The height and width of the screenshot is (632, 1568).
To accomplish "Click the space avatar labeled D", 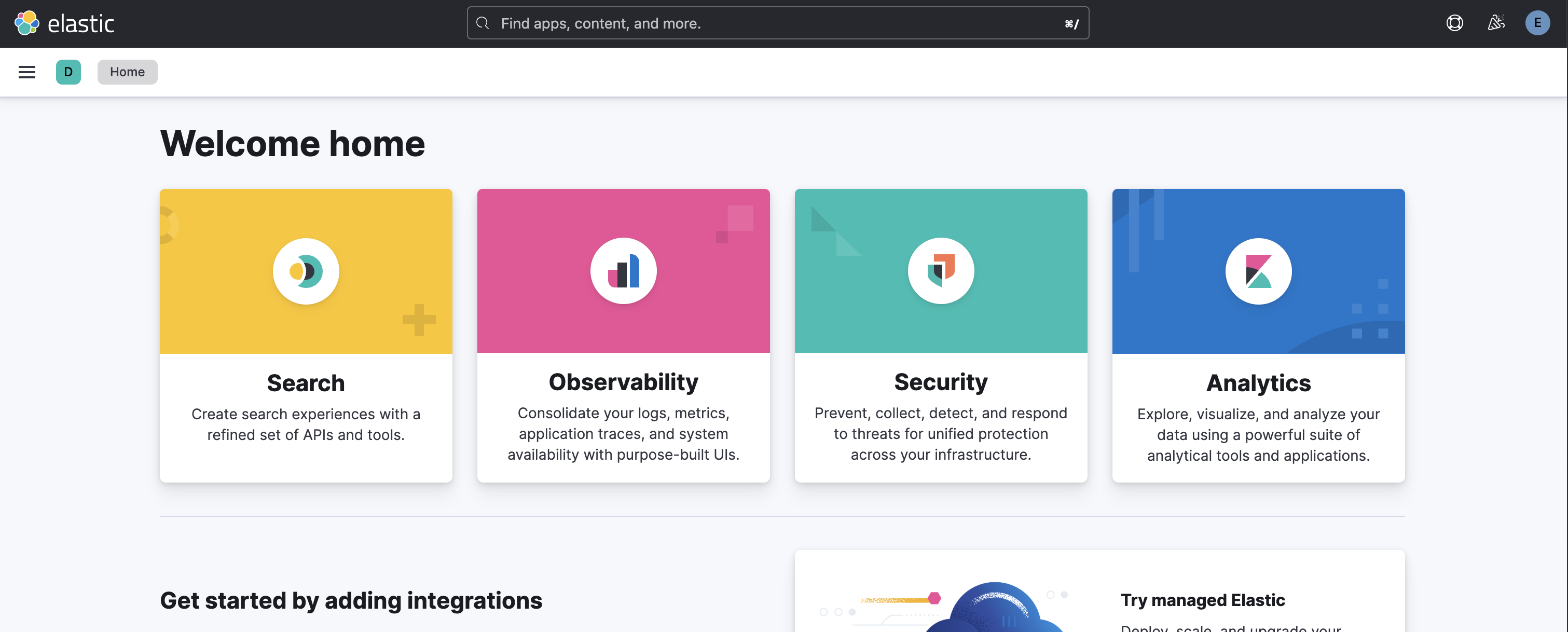I will click(68, 72).
